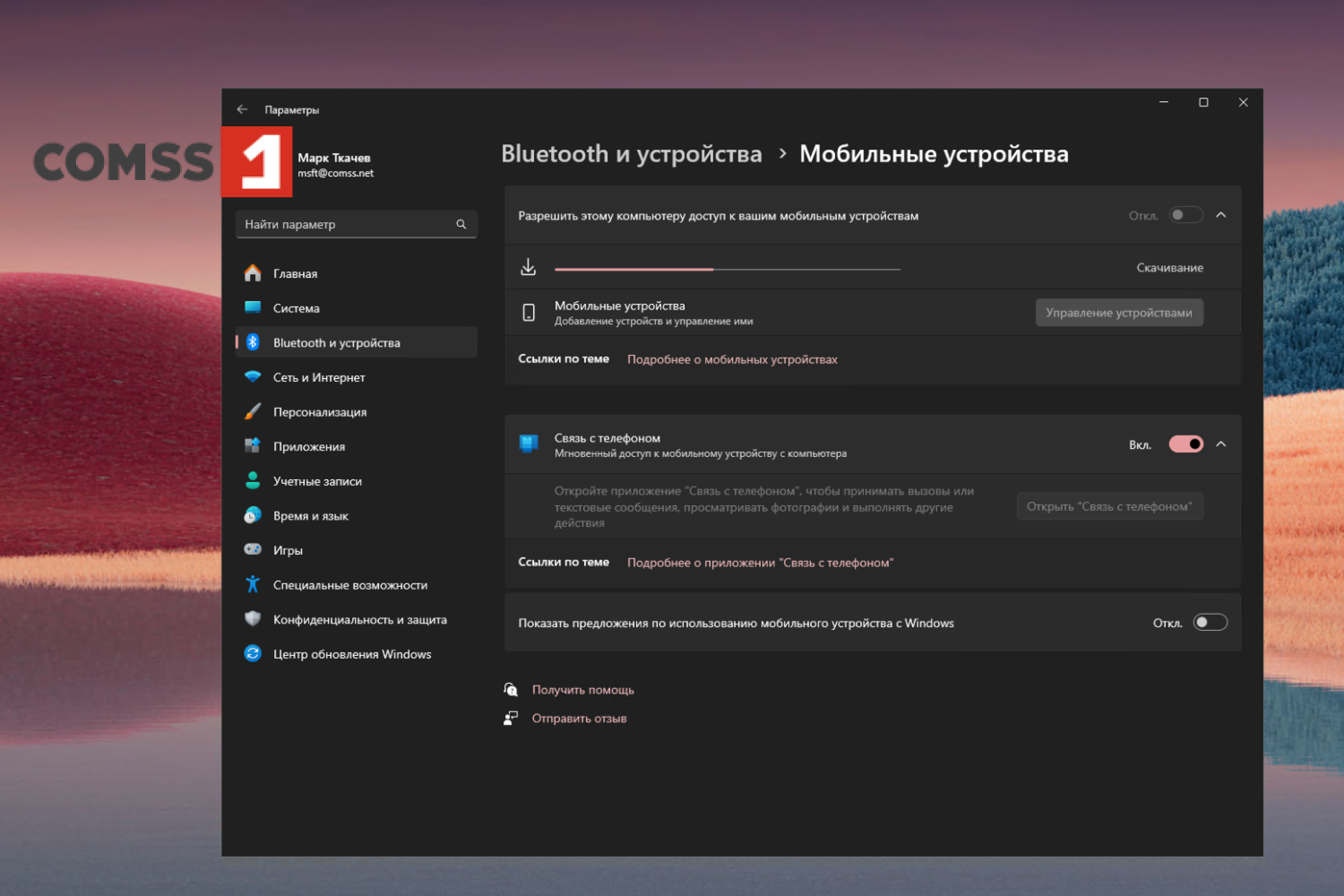Open Система settings page

(356, 308)
